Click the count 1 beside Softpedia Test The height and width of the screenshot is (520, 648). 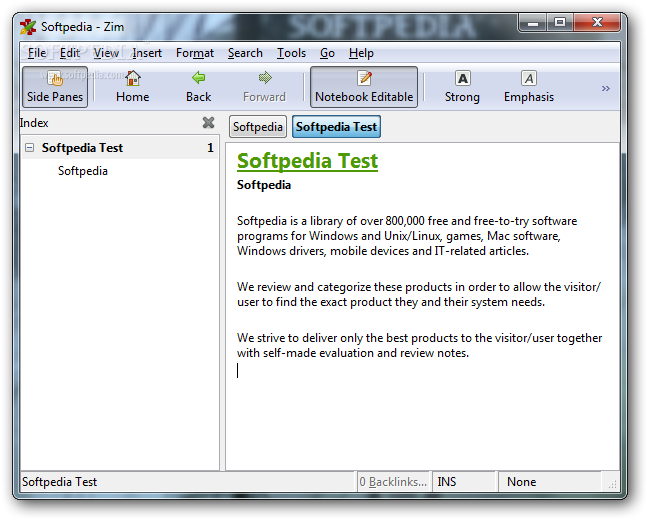click(210, 148)
